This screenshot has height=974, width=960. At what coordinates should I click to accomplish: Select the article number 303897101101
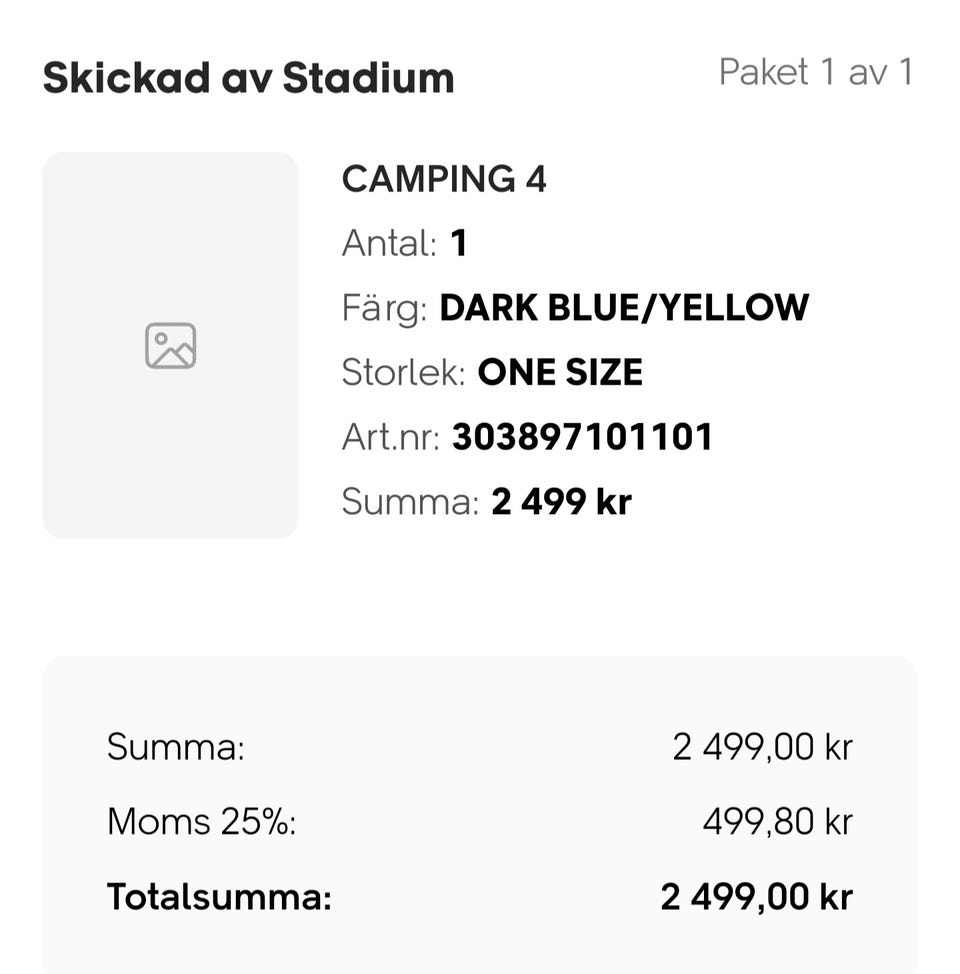[x=582, y=437]
